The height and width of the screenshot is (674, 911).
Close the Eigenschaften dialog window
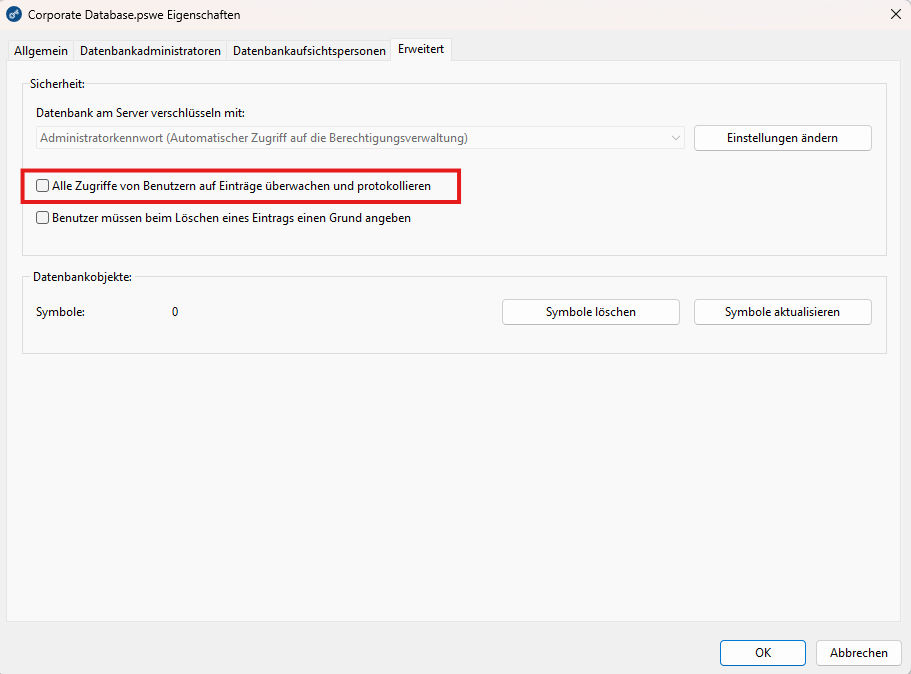click(895, 15)
